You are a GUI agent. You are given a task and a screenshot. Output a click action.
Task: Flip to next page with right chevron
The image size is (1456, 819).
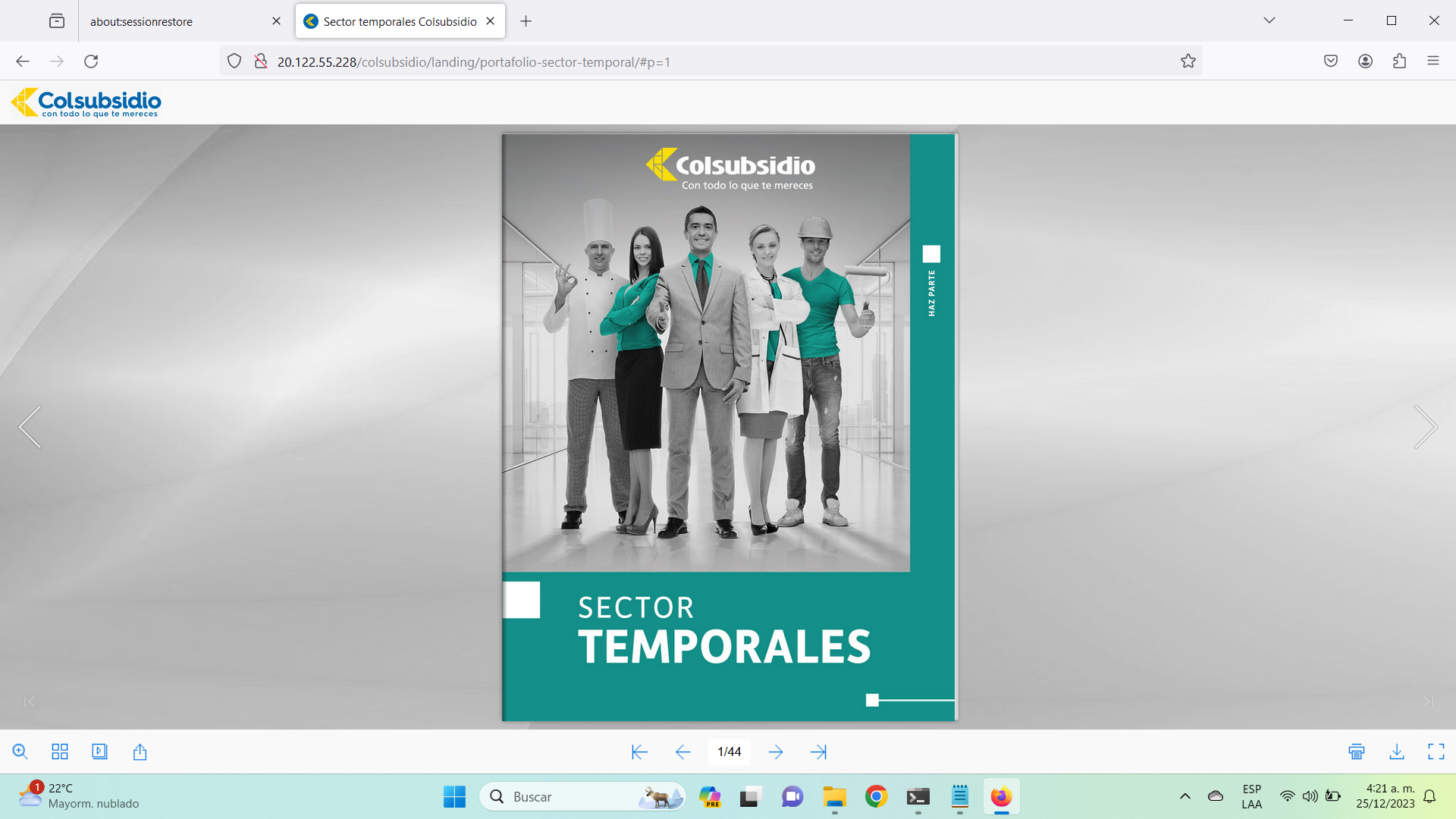pos(1425,427)
